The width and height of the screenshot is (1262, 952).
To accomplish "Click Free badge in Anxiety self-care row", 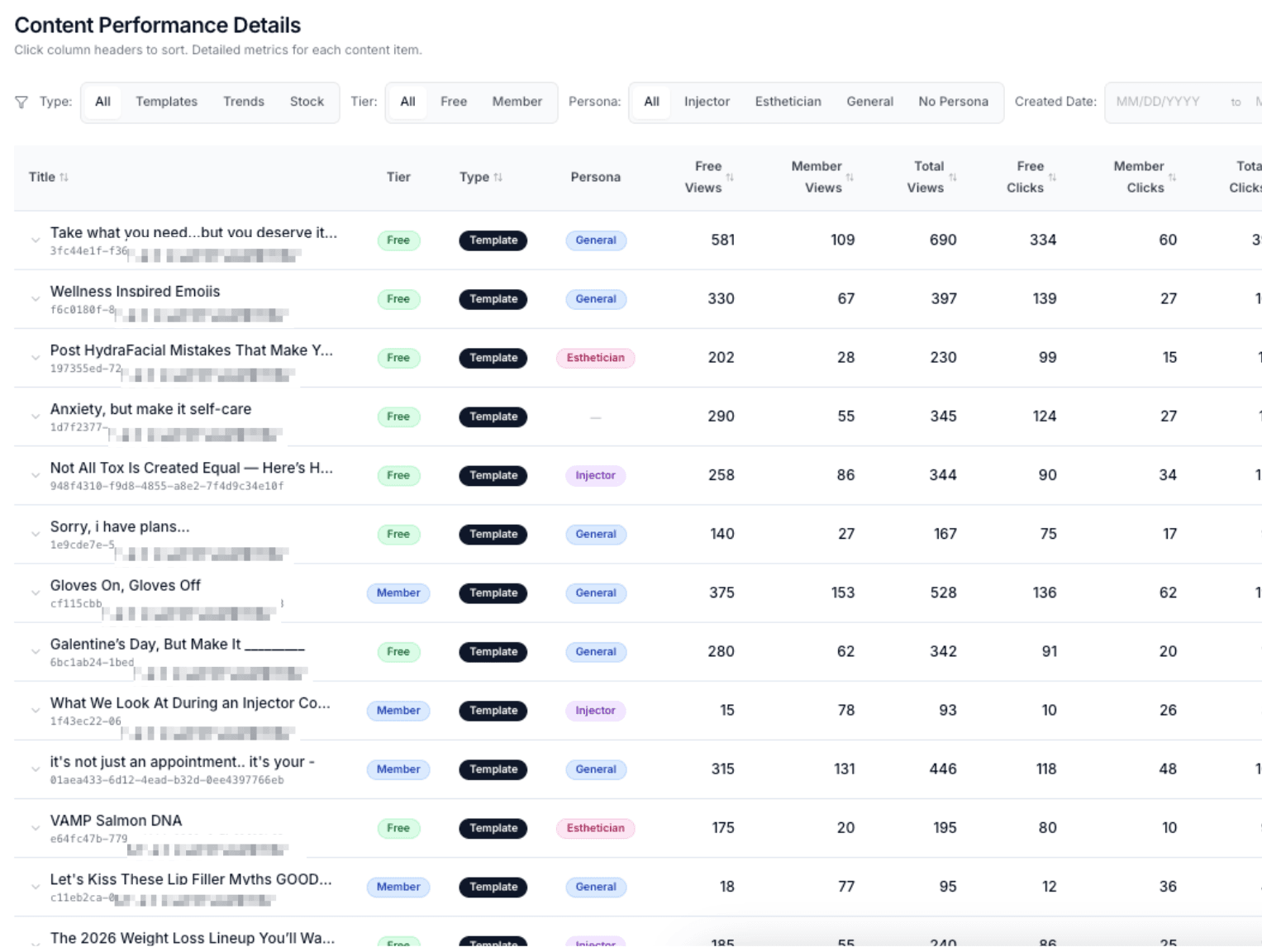I will 398,416.
